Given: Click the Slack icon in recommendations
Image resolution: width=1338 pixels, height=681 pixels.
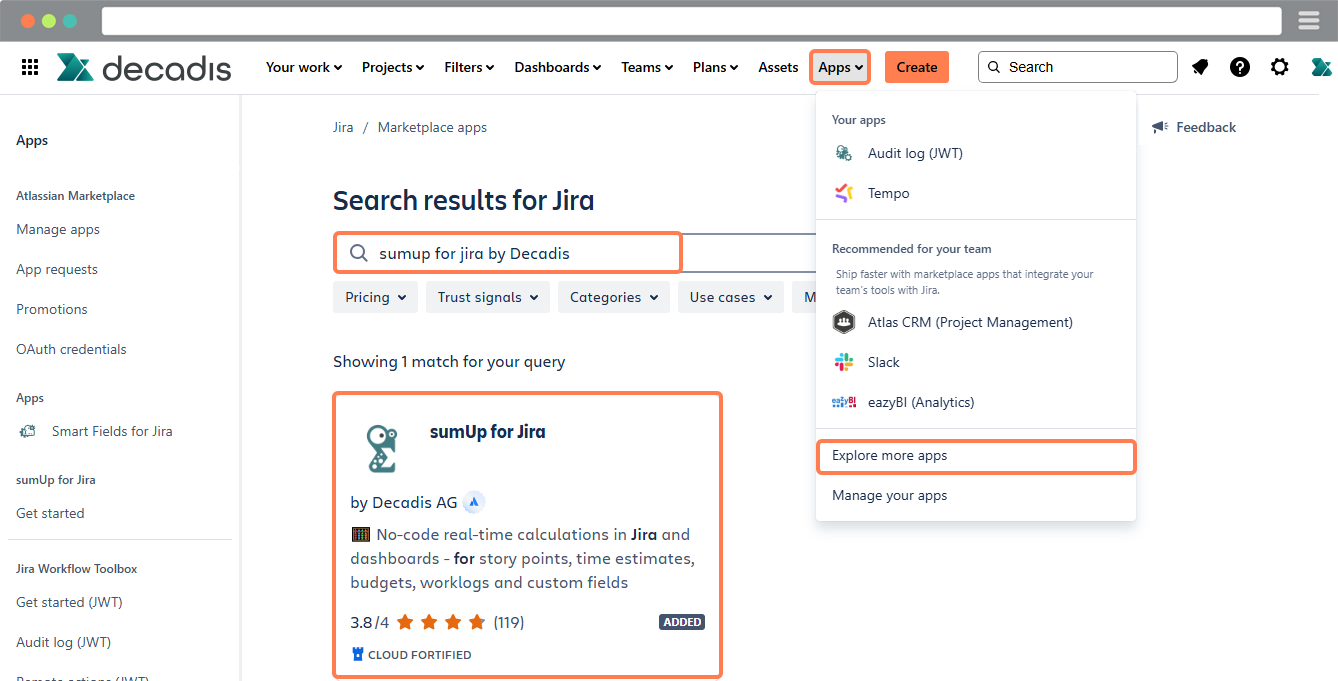Looking at the screenshot, I should (844, 362).
